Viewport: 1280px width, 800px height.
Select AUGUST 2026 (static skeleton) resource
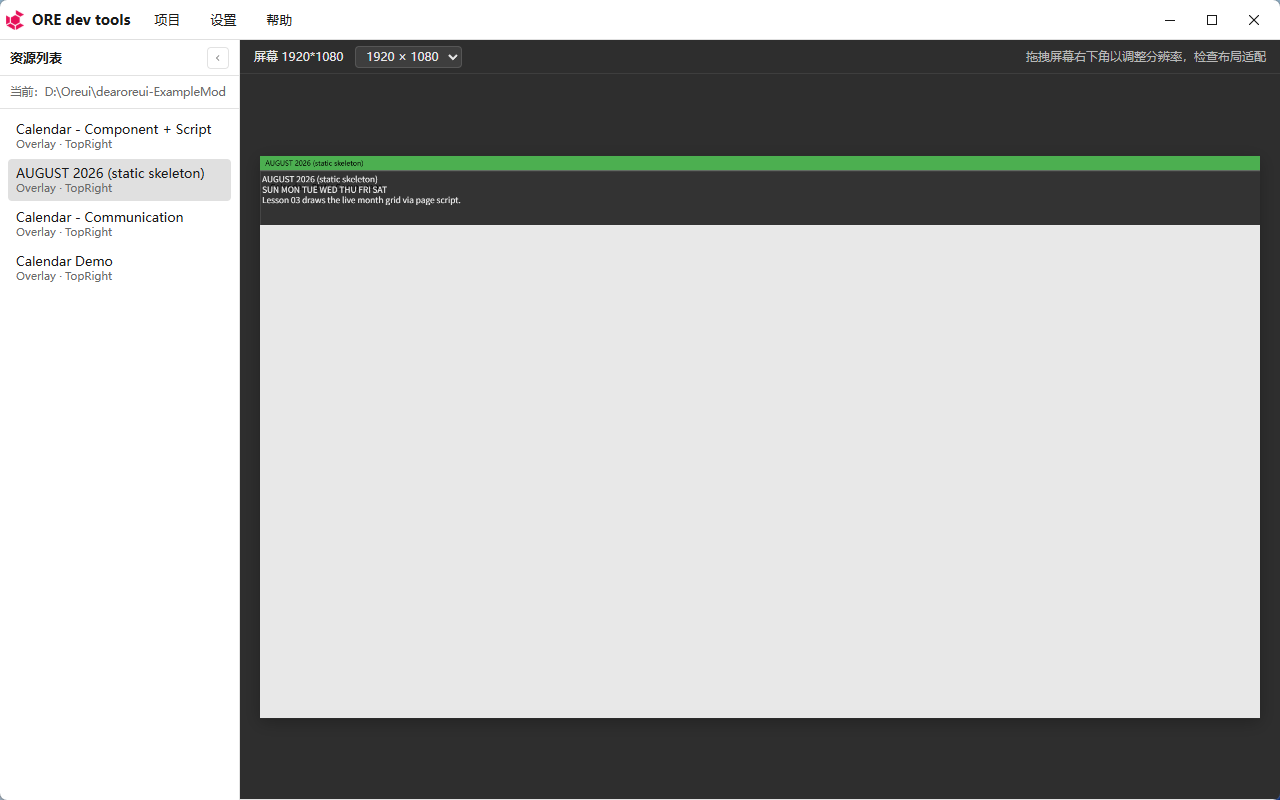[119, 180]
